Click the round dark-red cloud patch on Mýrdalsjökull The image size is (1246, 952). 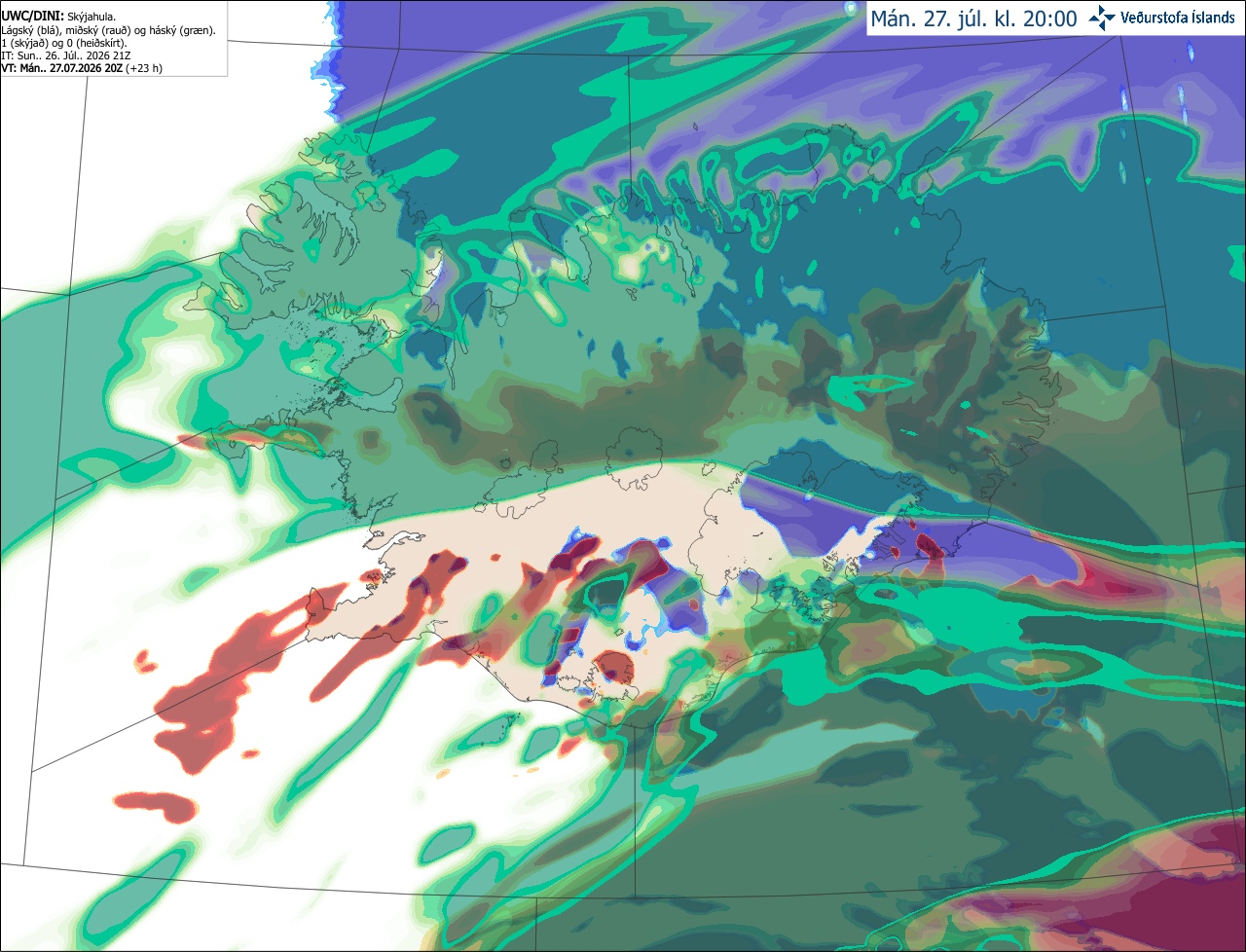pos(613,669)
